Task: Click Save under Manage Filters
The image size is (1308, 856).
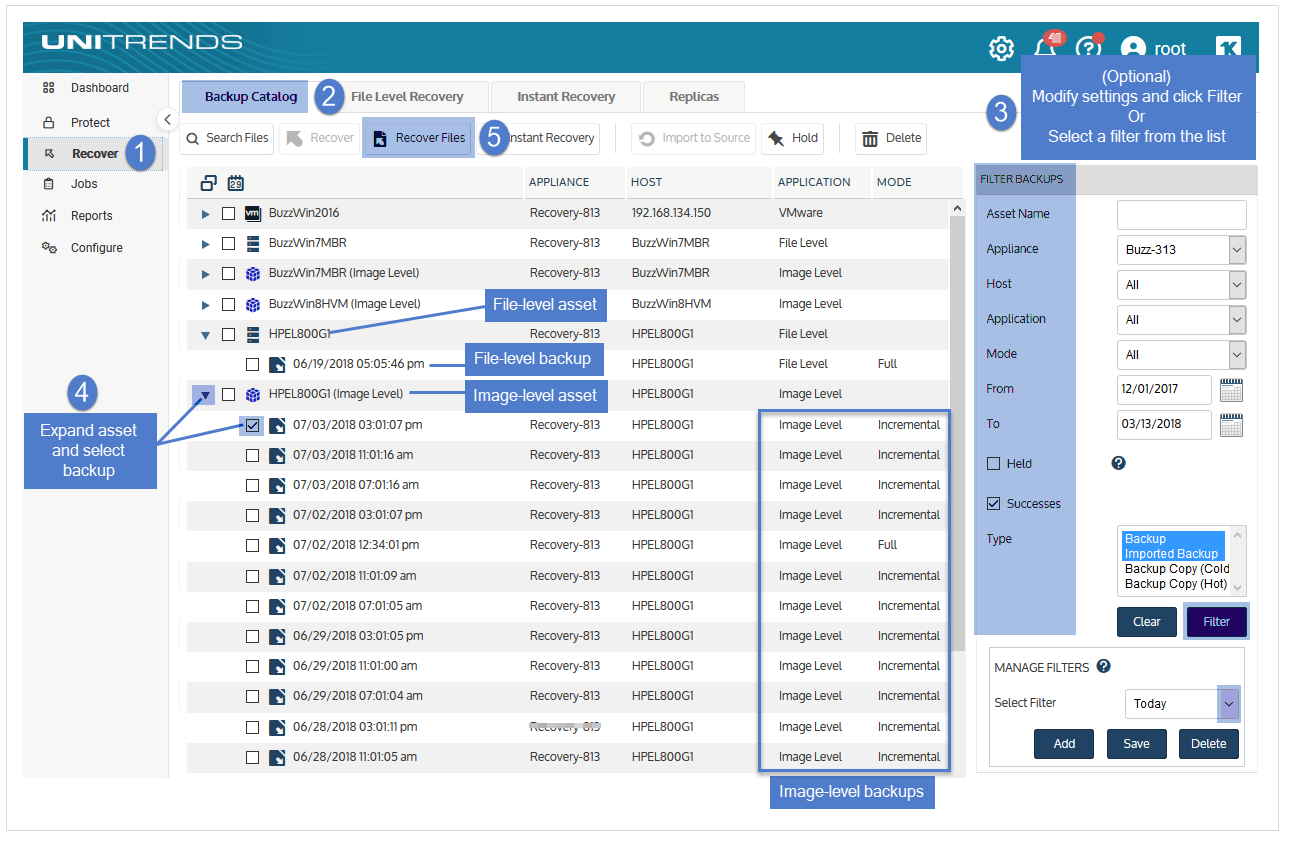Action: 1136,743
